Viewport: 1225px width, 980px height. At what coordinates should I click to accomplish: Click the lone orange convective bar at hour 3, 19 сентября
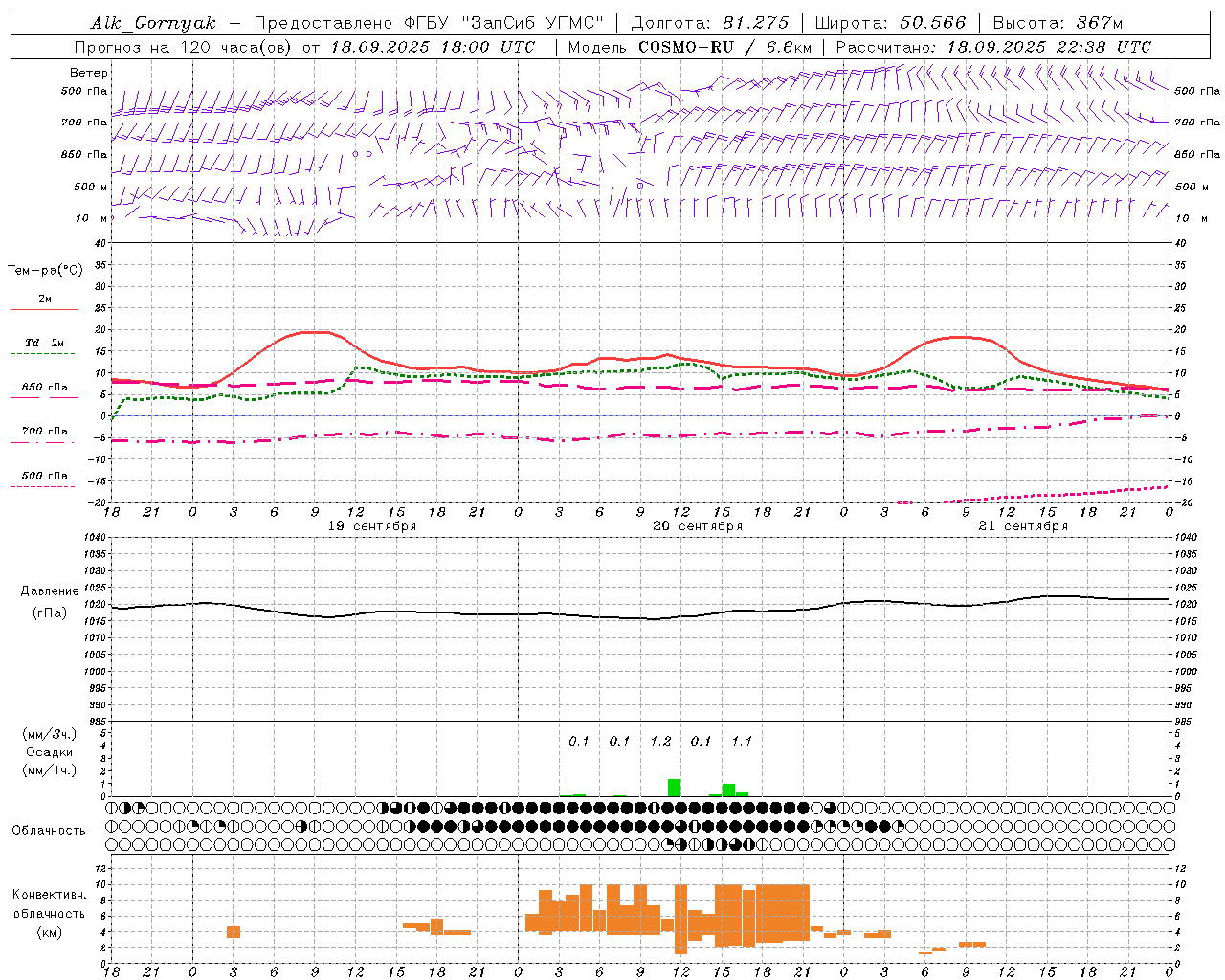pos(234,932)
